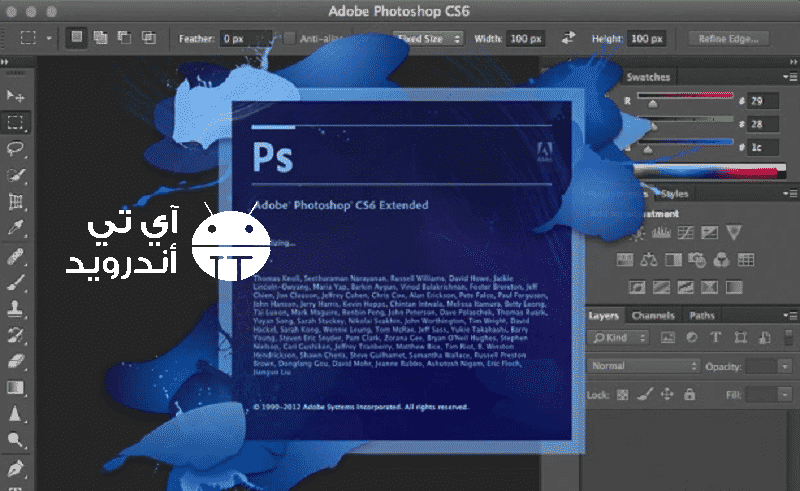
Task: Select the History Brush tool
Action: coord(15,335)
